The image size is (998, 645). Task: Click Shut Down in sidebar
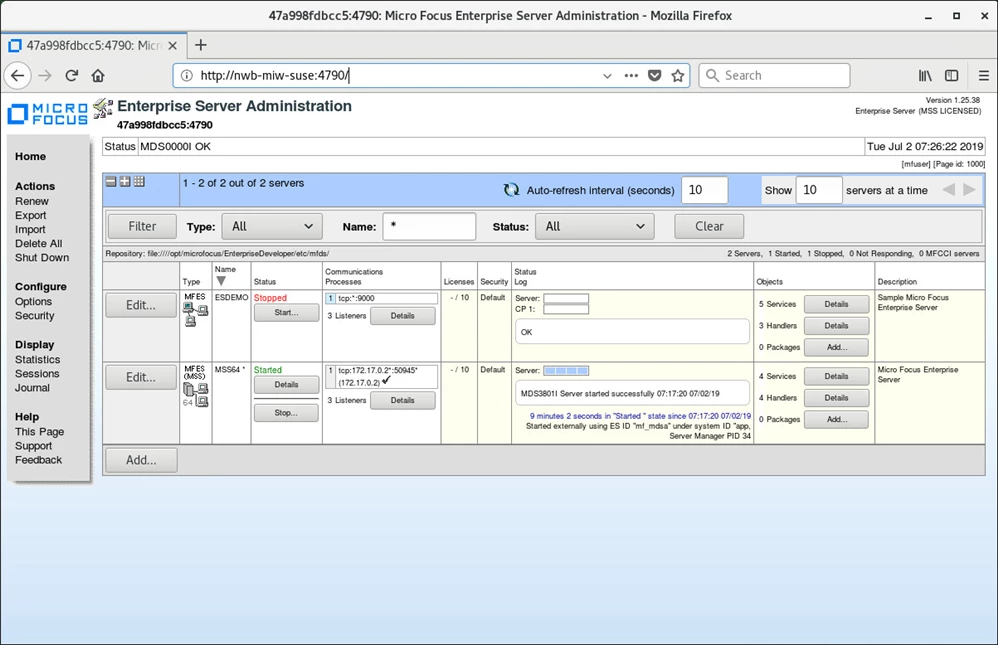click(x=42, y=257)
